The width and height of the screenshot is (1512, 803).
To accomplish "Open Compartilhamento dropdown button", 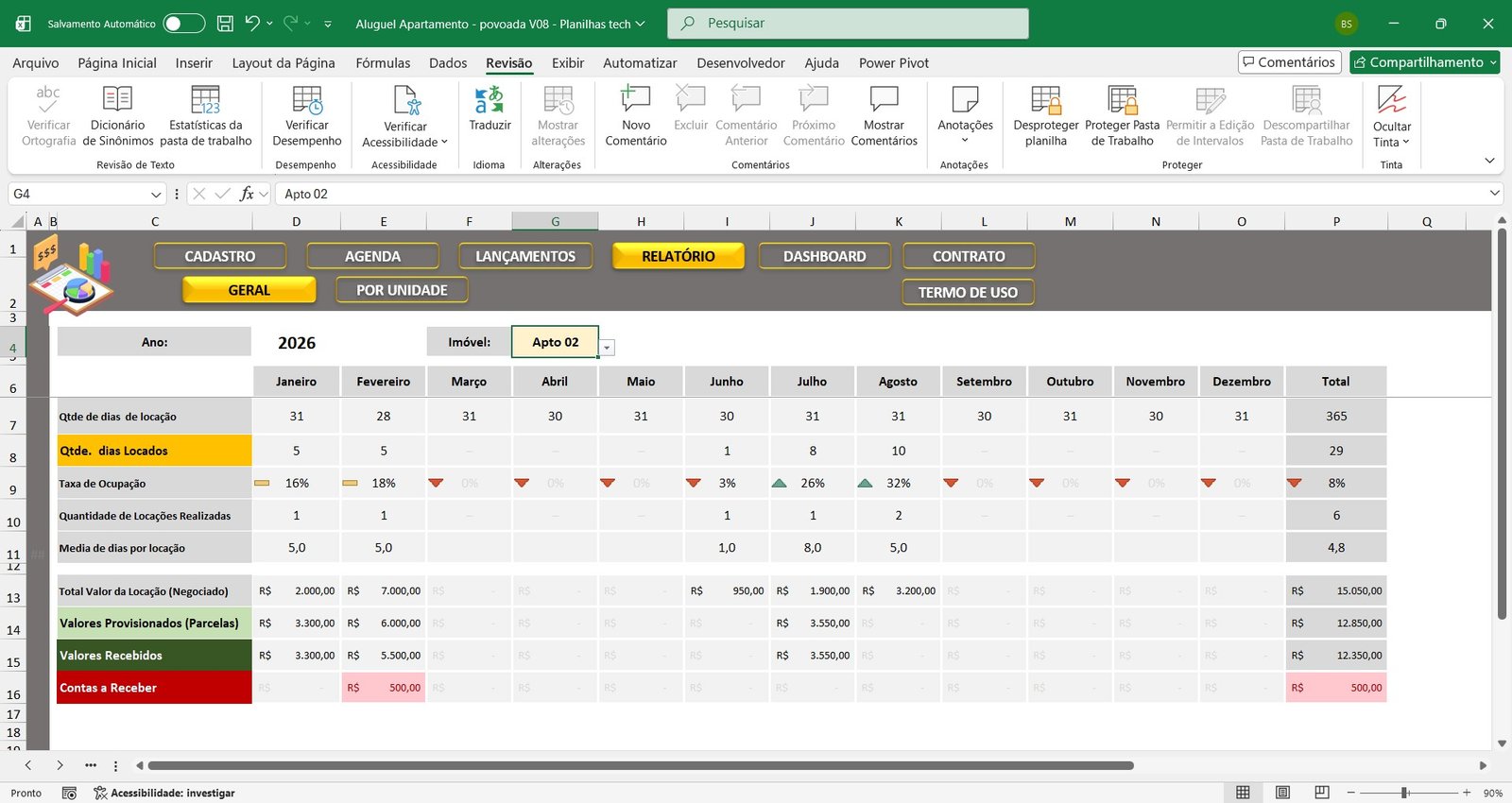I will [1425, 62].
